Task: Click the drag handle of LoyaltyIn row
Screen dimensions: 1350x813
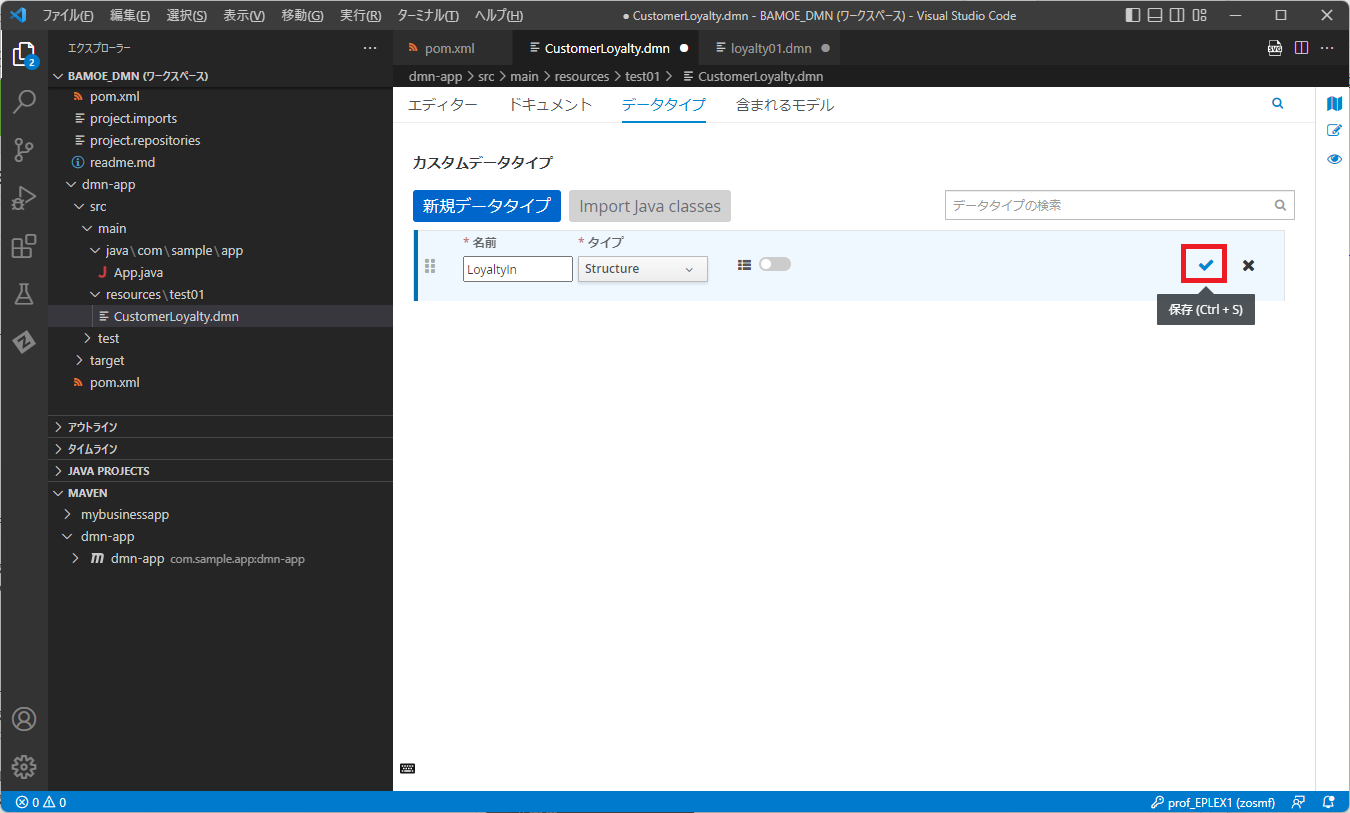Action: (430, 266)
